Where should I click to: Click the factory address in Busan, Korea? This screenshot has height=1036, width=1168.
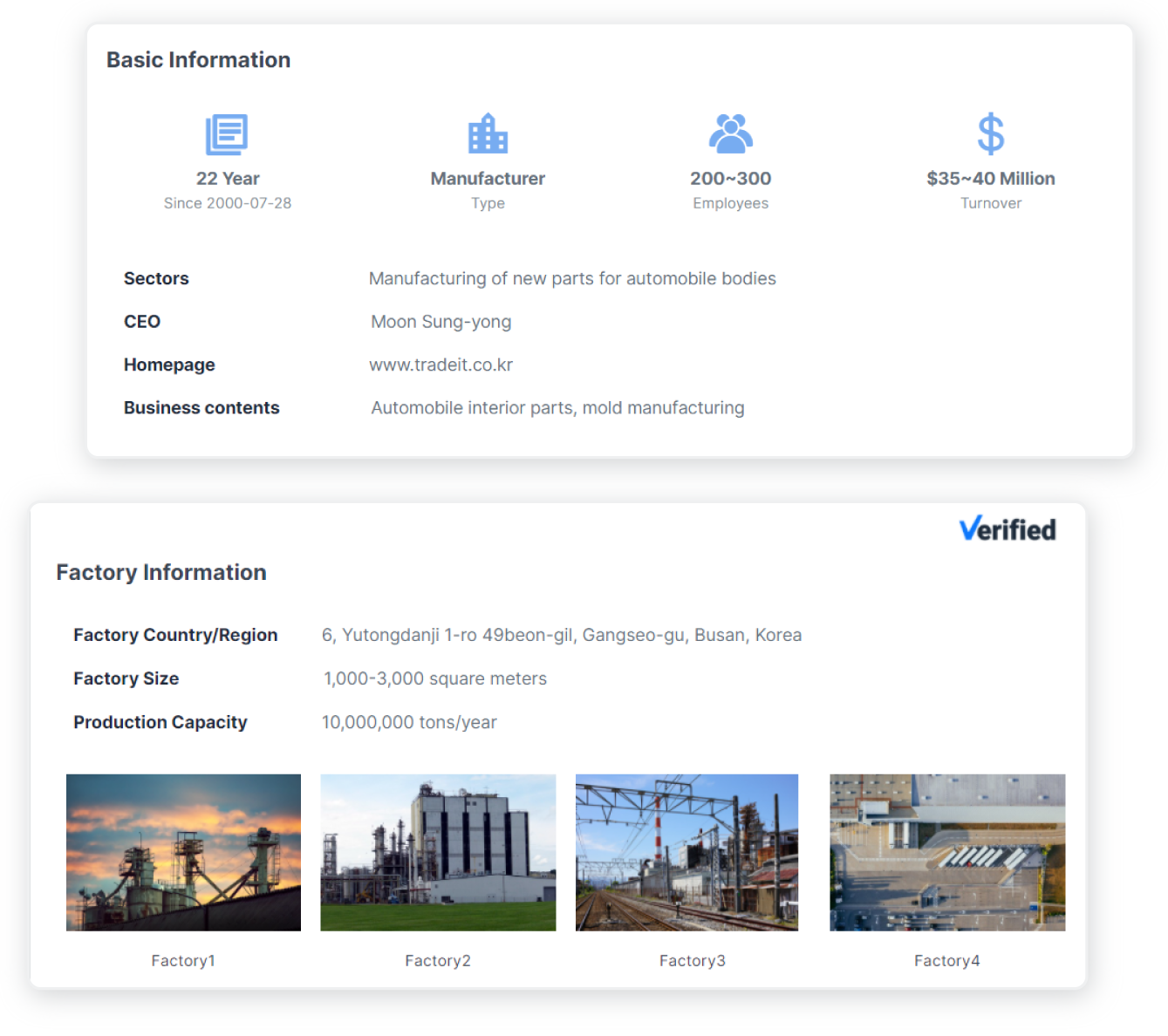tap(561, 635)
